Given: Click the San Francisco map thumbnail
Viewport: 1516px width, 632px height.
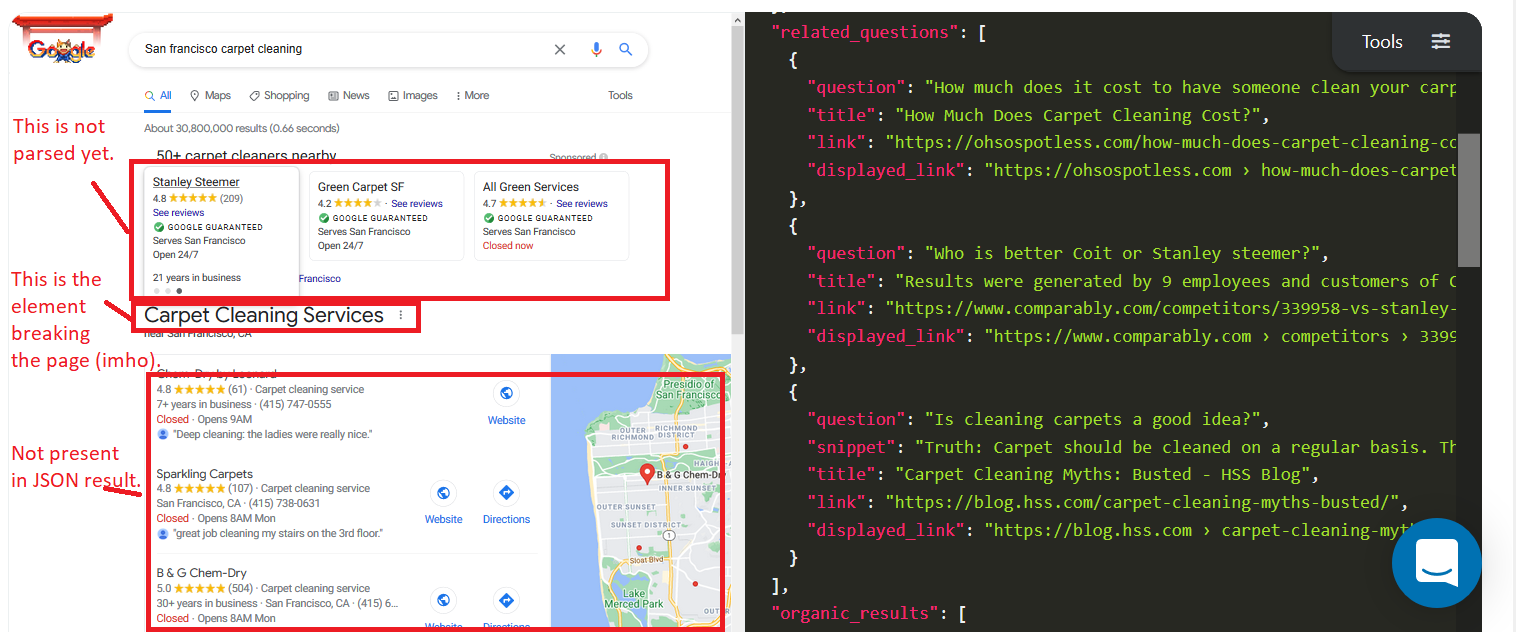Looking at the screenshot, I should tap(640, 491).
